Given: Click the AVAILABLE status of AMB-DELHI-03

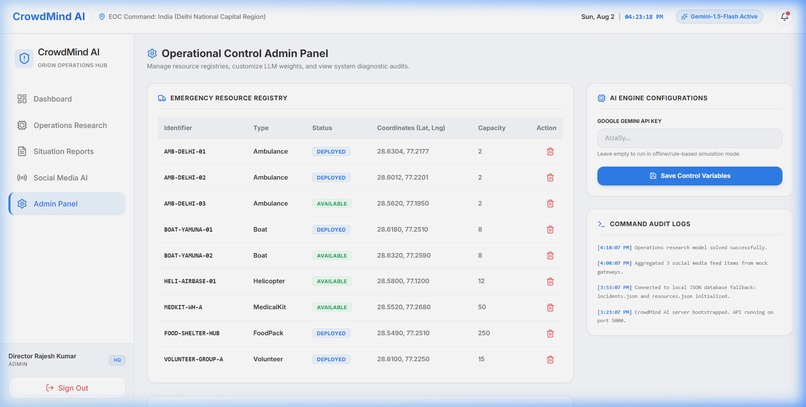Looking at the screenshot, I should 332,204.
